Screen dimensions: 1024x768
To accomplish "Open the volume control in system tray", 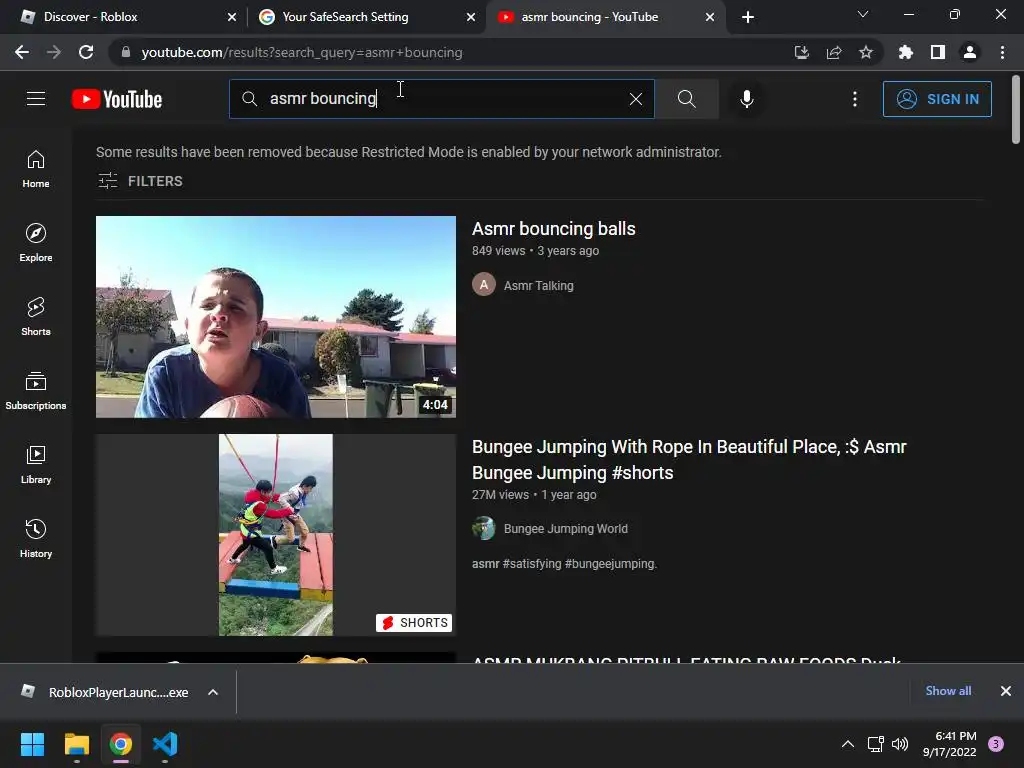I will (900, 744).
